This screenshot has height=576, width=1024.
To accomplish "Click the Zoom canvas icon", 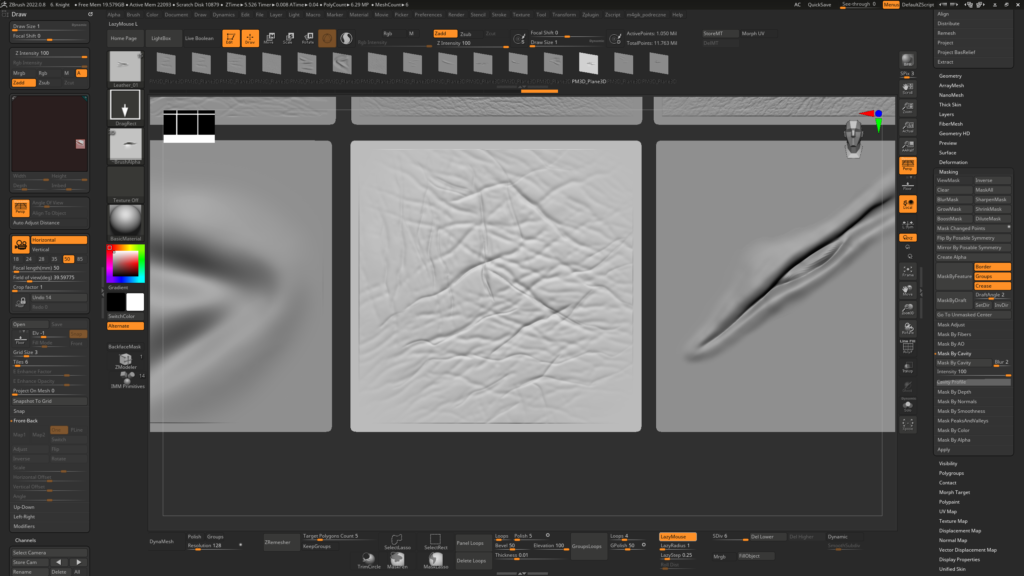I will [908, 107].
